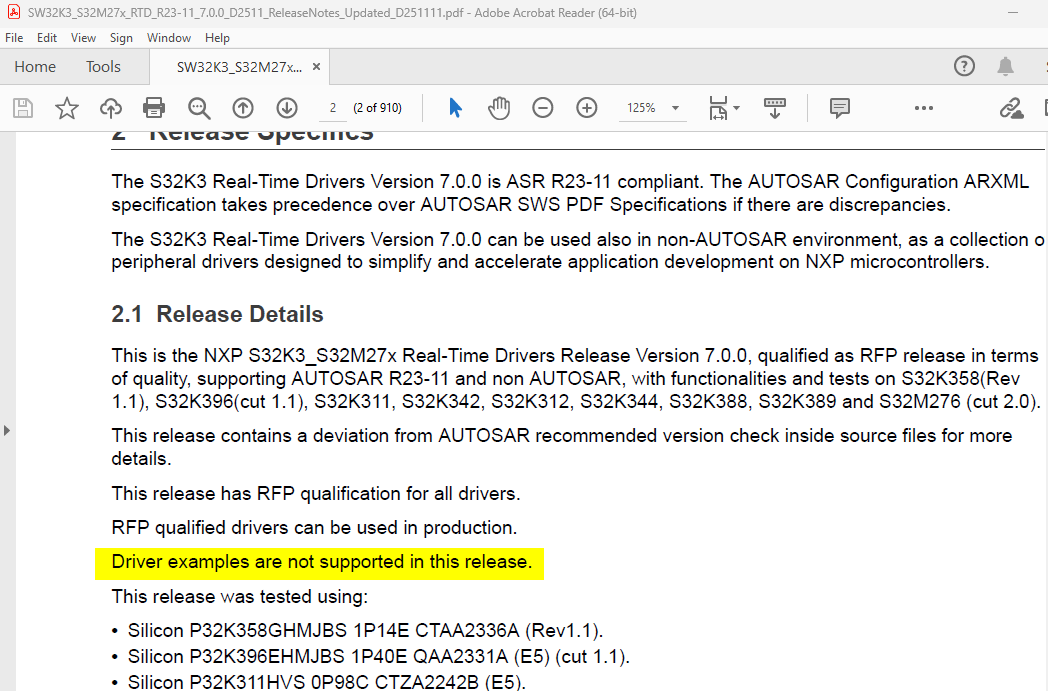Open notifications bell
1048x691 pixels.
coord(1005,66)
